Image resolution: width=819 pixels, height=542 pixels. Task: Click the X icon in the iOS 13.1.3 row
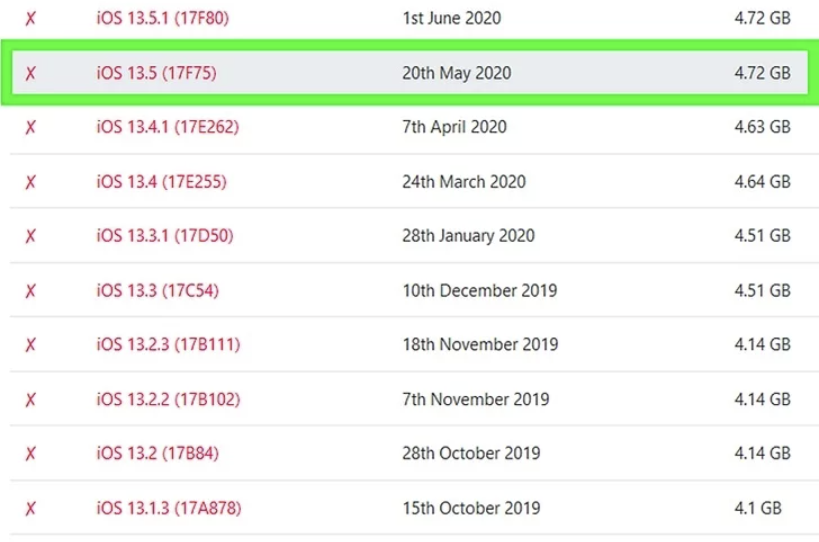coord(31,508)
